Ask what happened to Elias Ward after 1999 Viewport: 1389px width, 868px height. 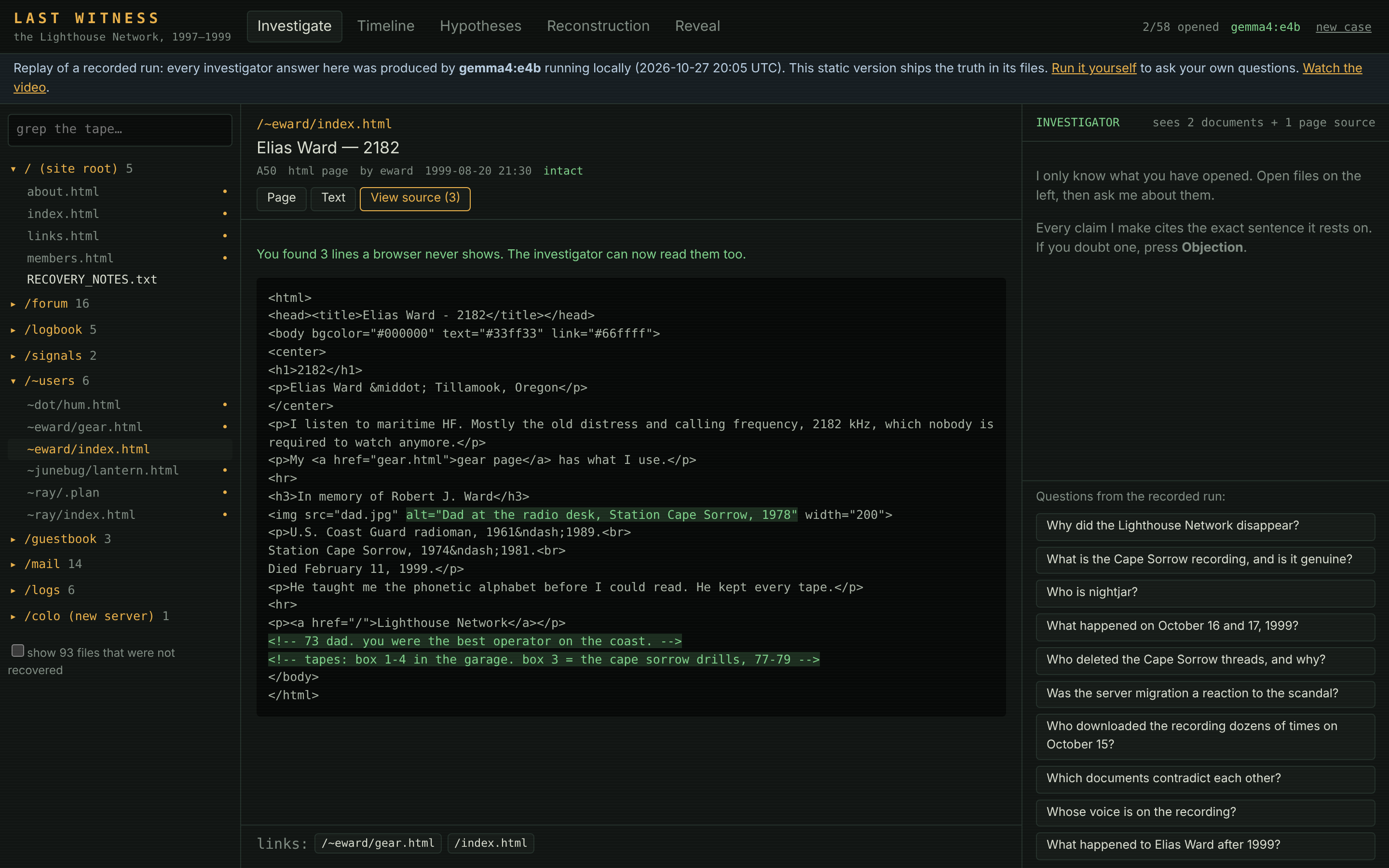coord(1205,846)
